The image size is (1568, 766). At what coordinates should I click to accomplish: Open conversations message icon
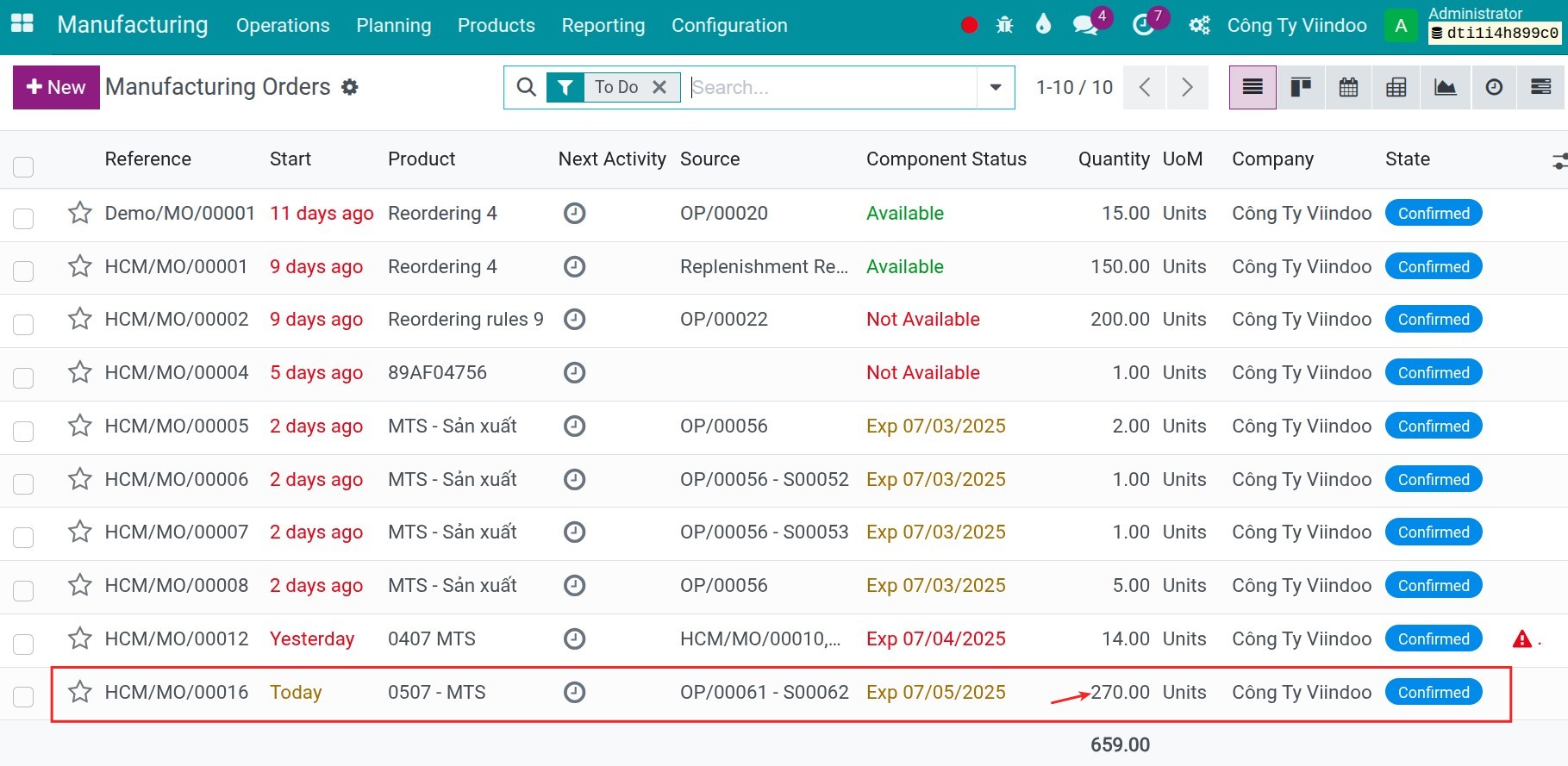point(1084,25)
